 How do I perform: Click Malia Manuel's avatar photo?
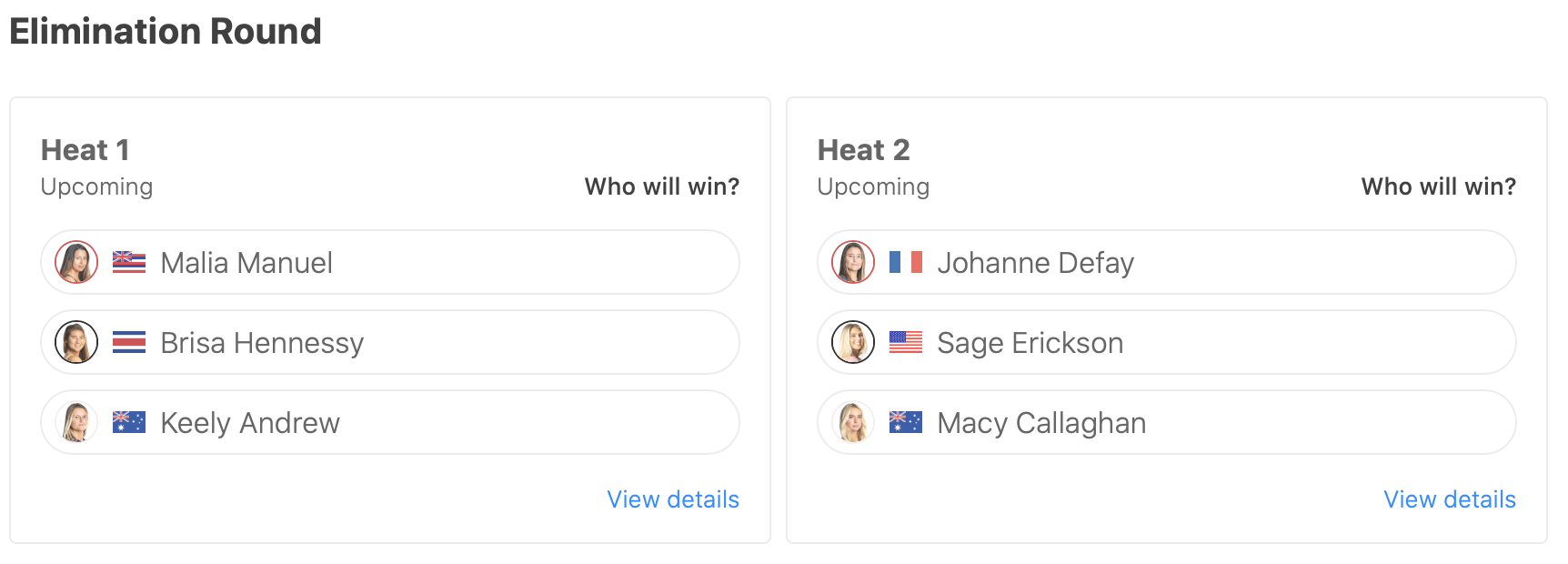[76, 262]
